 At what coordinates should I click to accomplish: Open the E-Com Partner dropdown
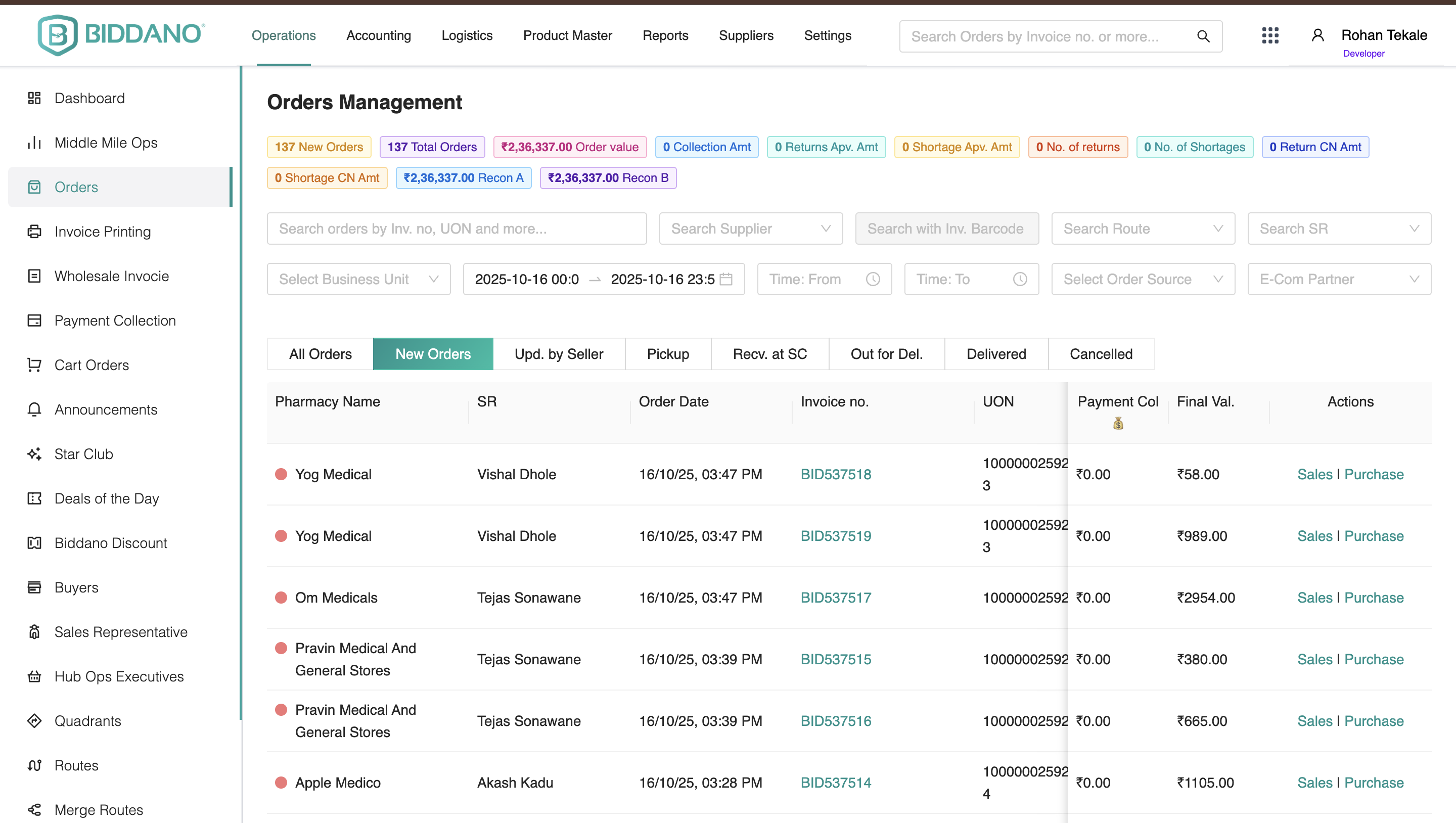coord(1339,279)
